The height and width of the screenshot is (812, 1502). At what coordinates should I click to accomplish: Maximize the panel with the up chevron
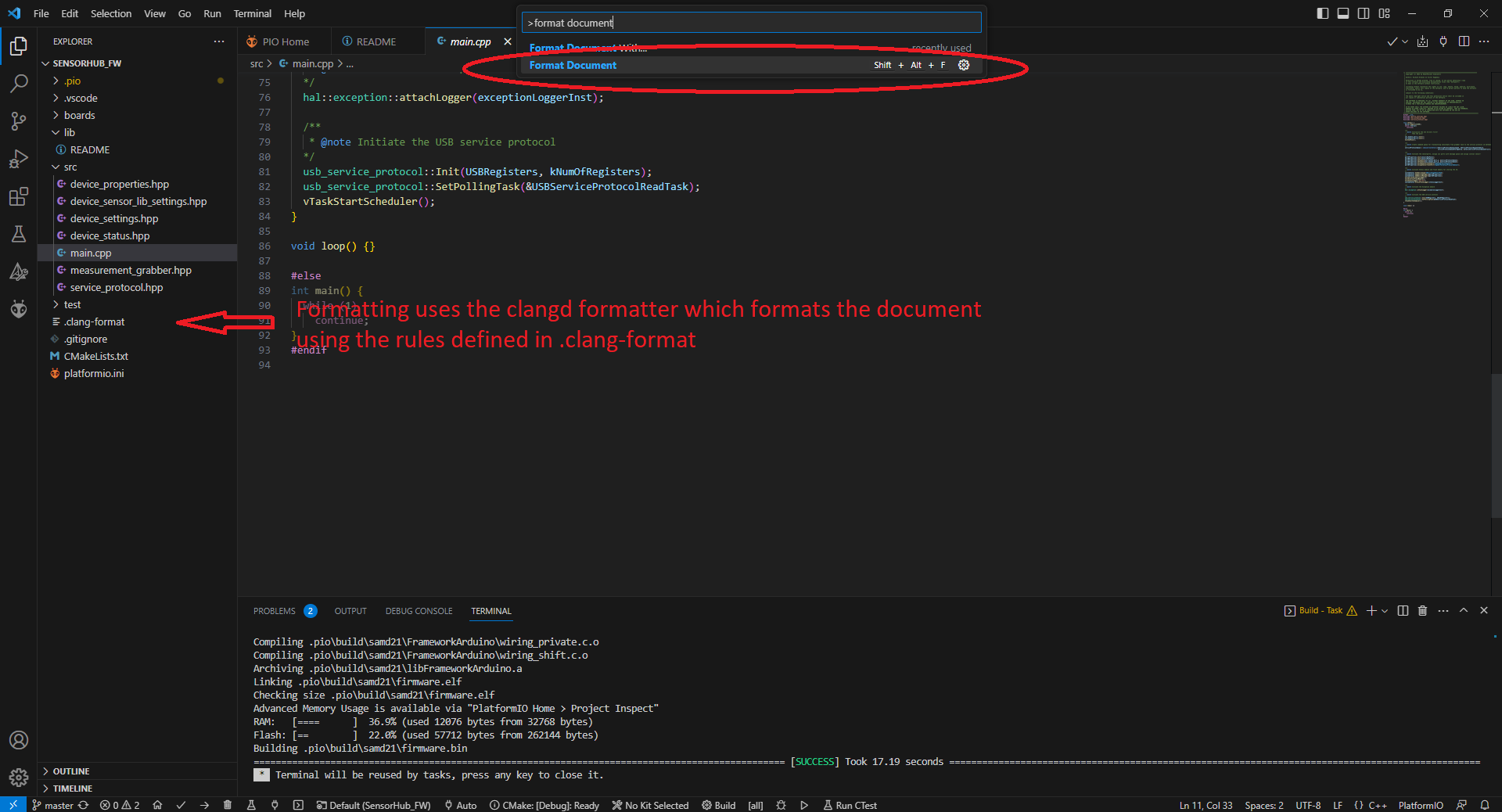tap(1464, 611)
